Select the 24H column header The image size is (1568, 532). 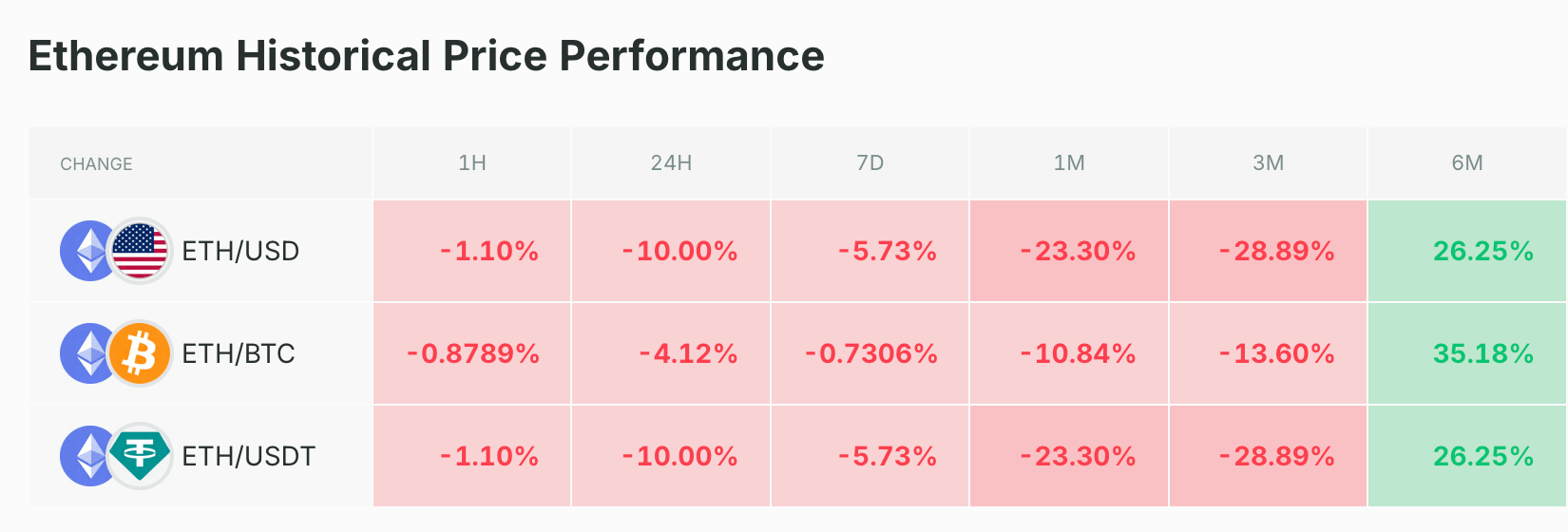pyautogui.click(x=671, y=163)
